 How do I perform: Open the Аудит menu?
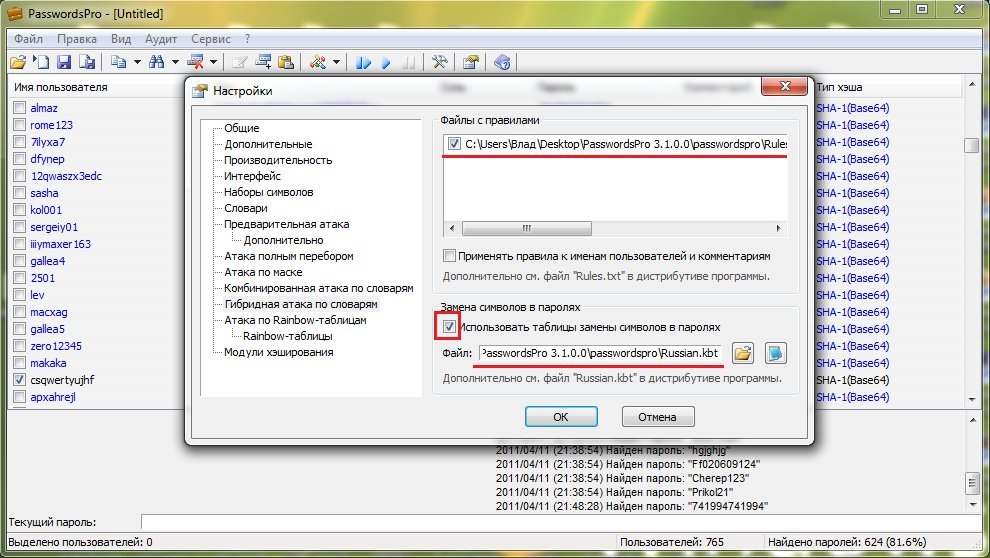(161, 38)
